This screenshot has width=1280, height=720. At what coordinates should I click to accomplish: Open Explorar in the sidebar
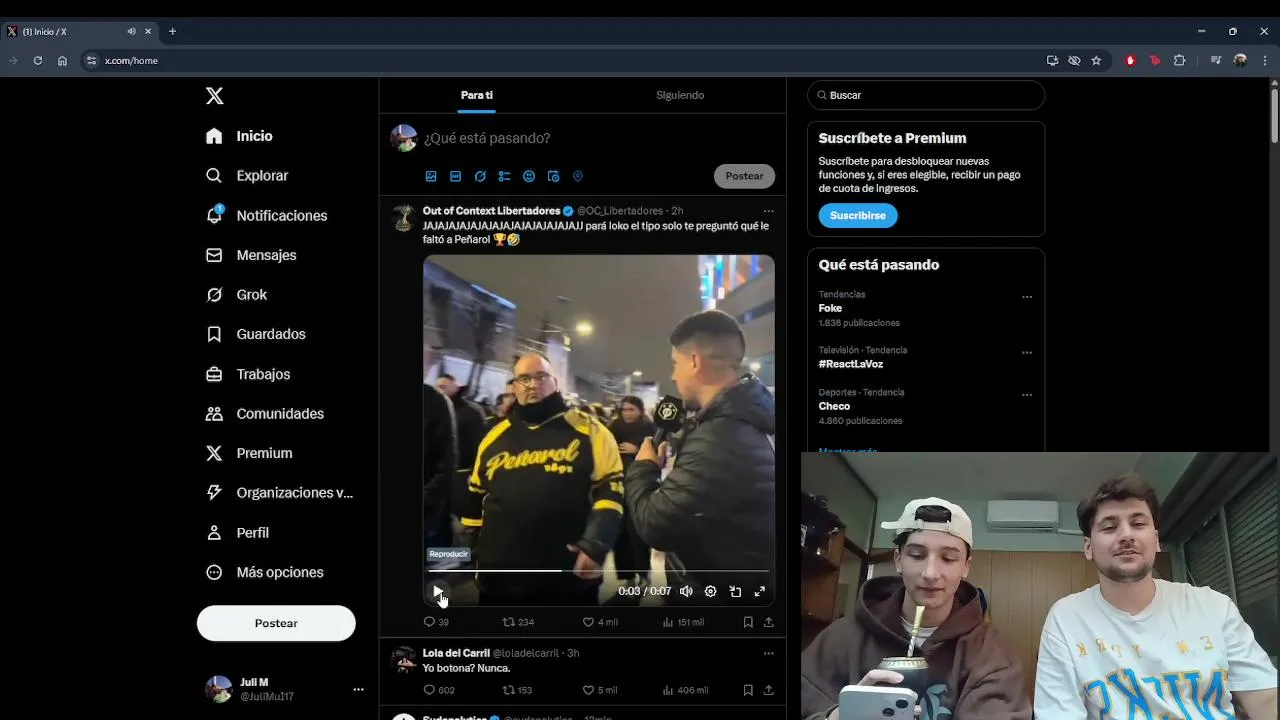(247, 175)
